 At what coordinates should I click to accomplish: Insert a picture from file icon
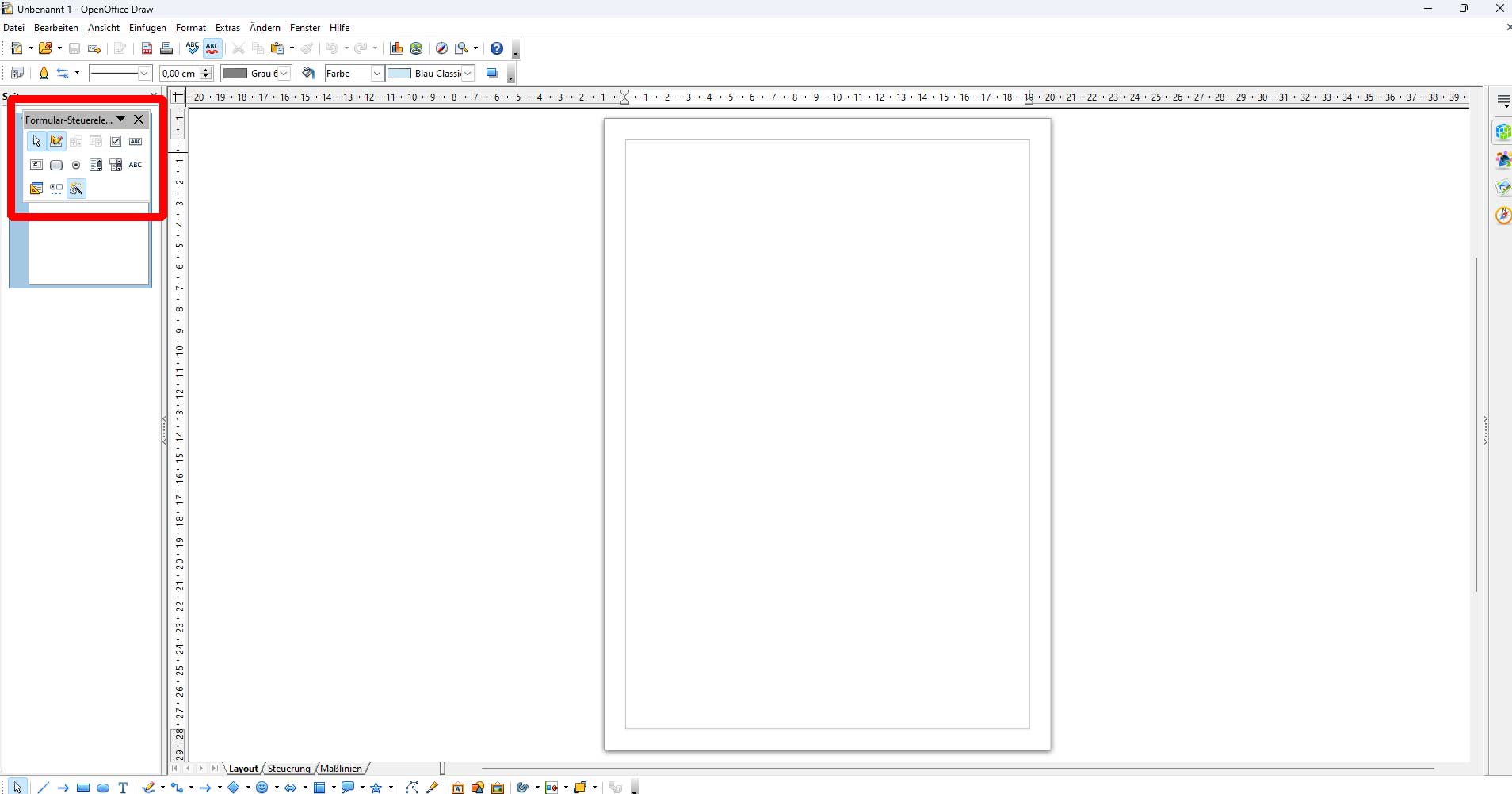pos(478,787)
